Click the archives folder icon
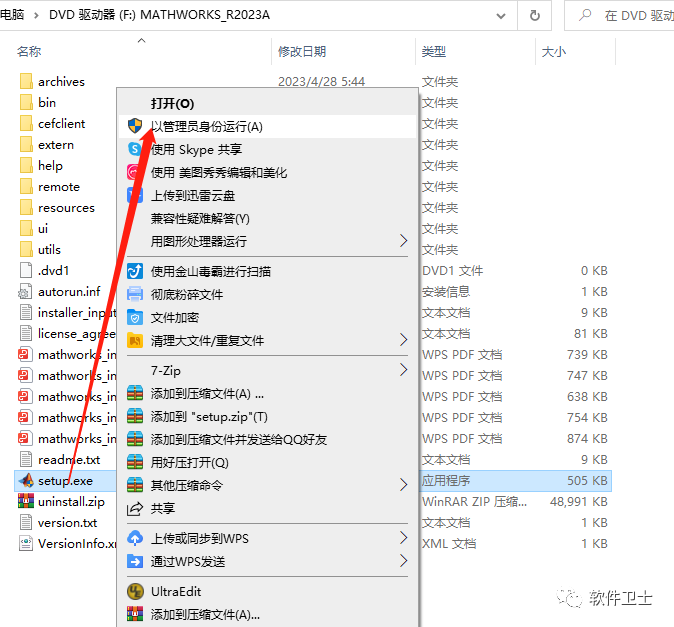This screenshot has height=627, width=674. point(26,81)
